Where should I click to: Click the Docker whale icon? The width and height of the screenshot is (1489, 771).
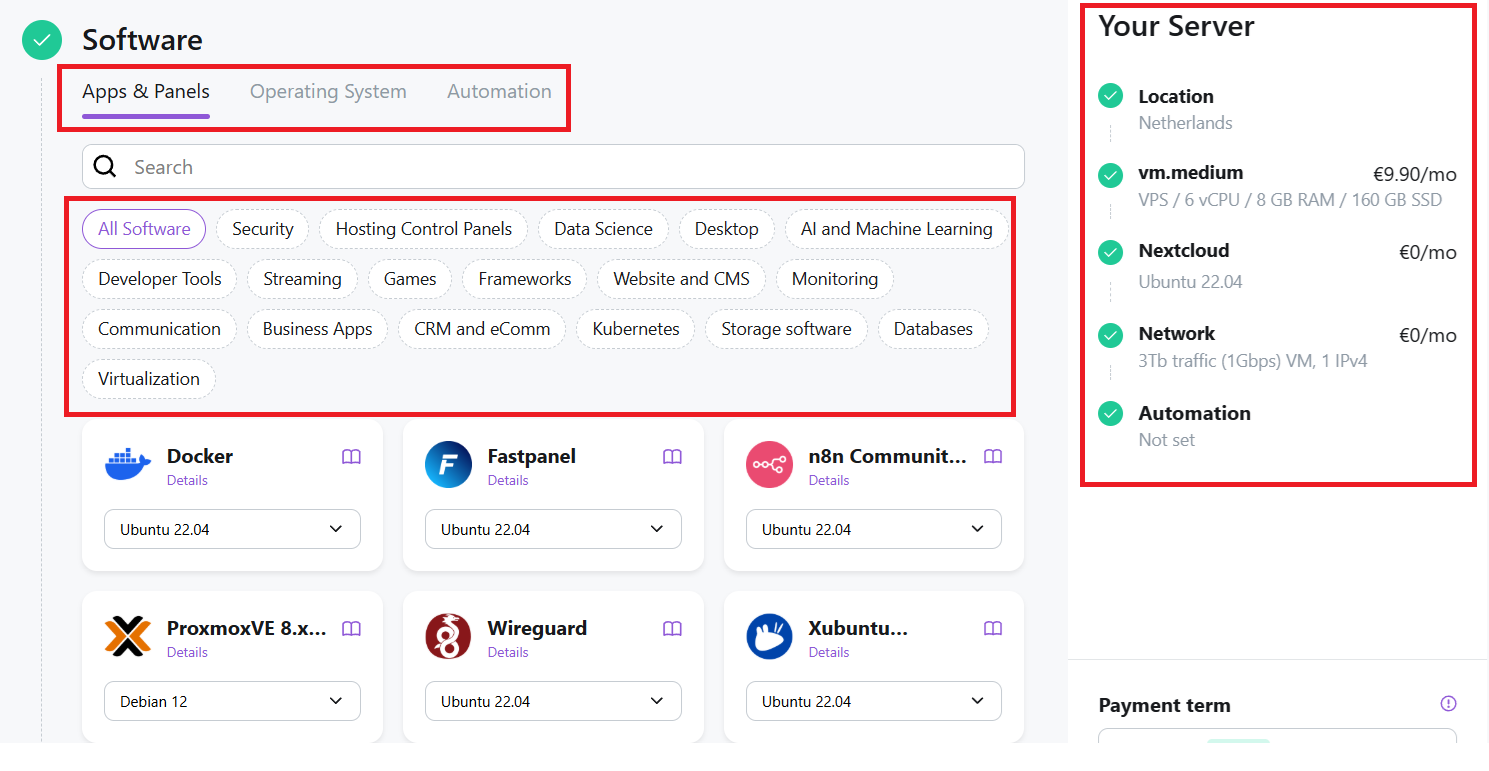(x=127, y=466)
